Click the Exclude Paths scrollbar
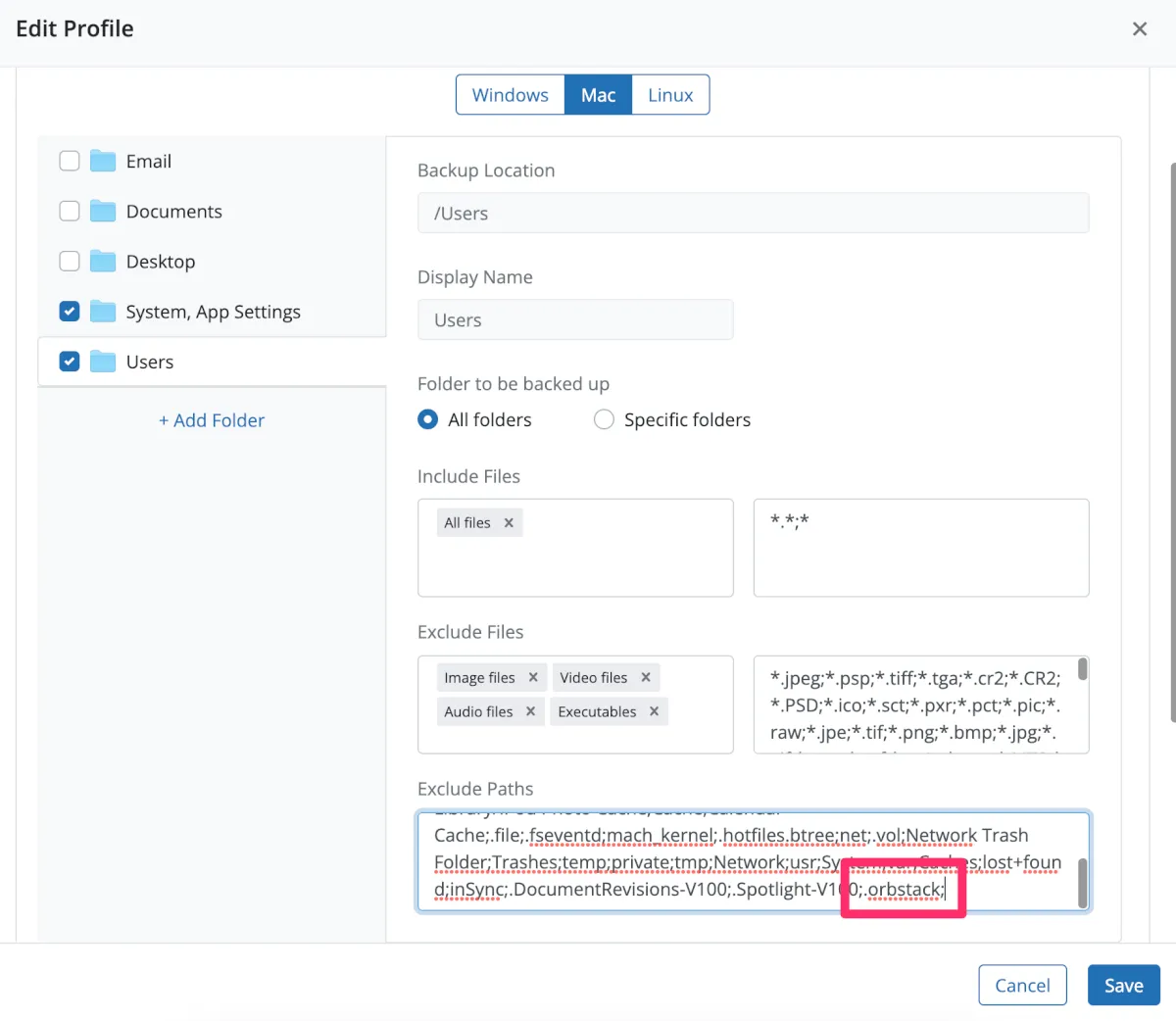The width and height of the screenshot is (1176, 1021). point(1082,882)
